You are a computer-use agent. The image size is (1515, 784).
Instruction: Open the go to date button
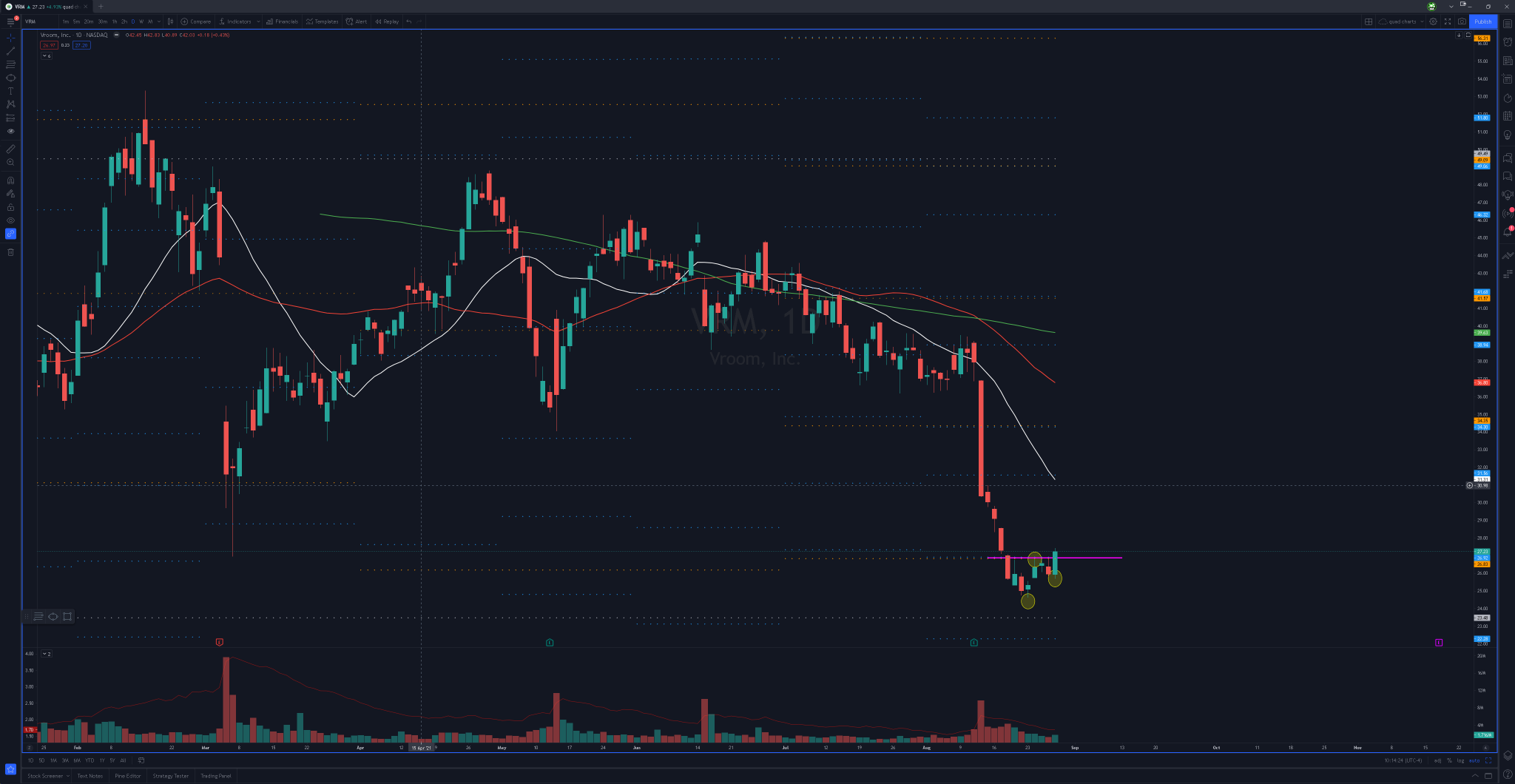tap(141, 760)
